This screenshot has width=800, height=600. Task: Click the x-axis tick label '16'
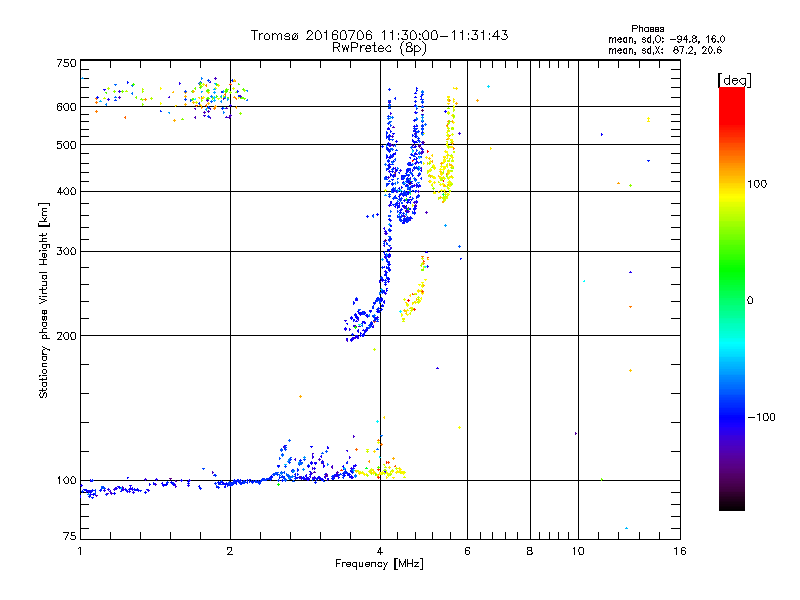click(680, 551)
